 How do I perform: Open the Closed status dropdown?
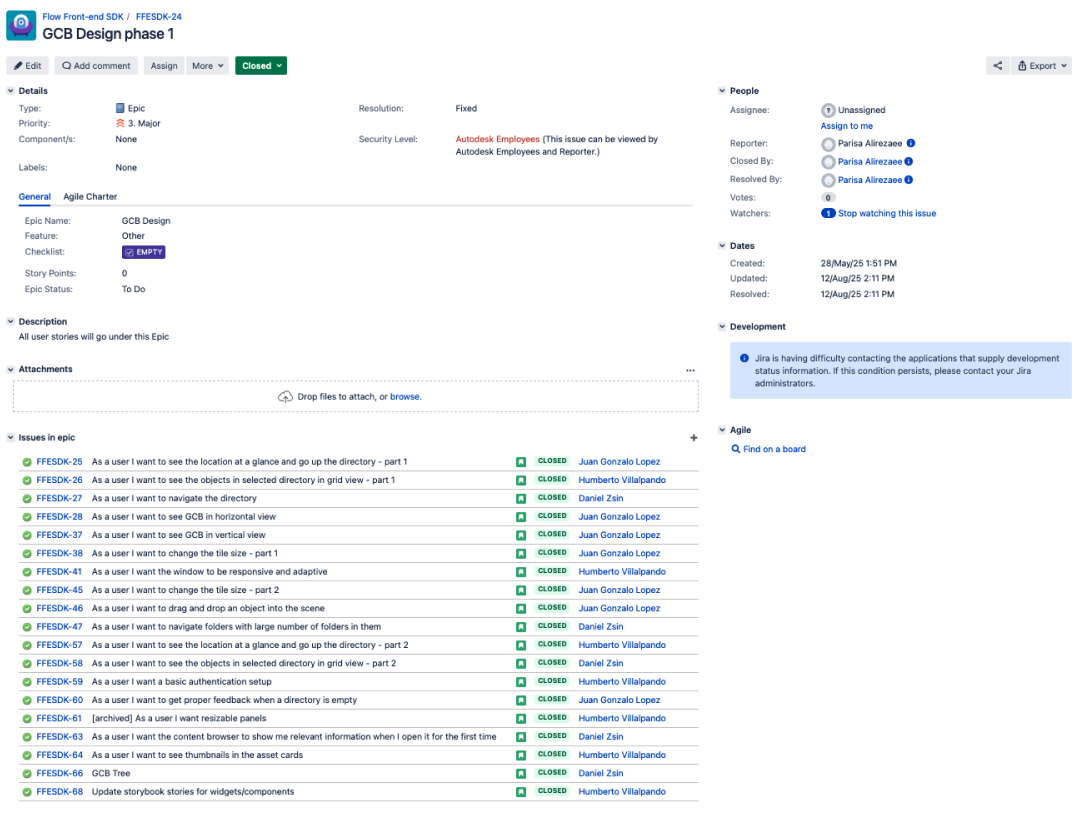(261, 66)
